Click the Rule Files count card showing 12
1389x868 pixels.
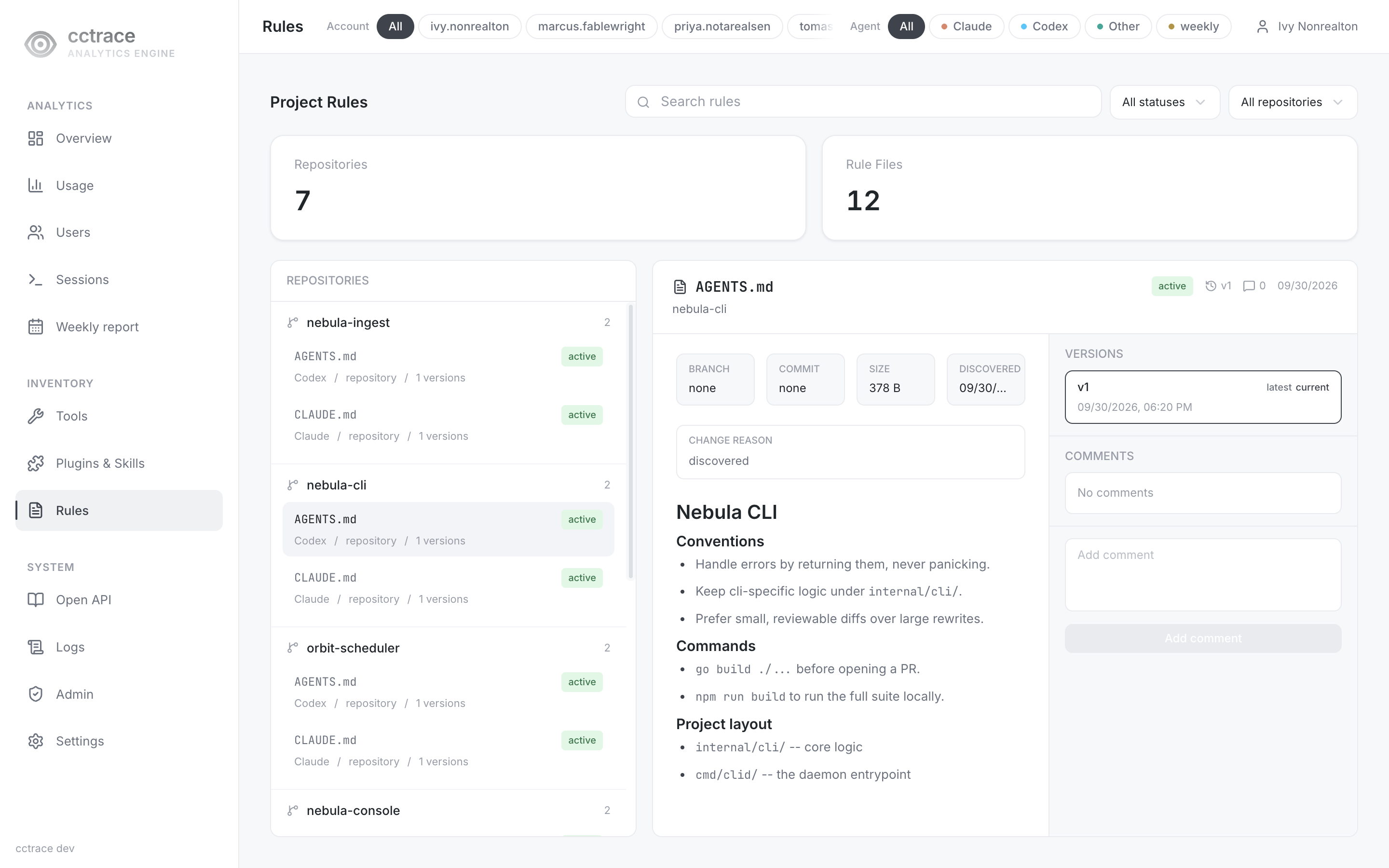click(x=1089, y=188)
